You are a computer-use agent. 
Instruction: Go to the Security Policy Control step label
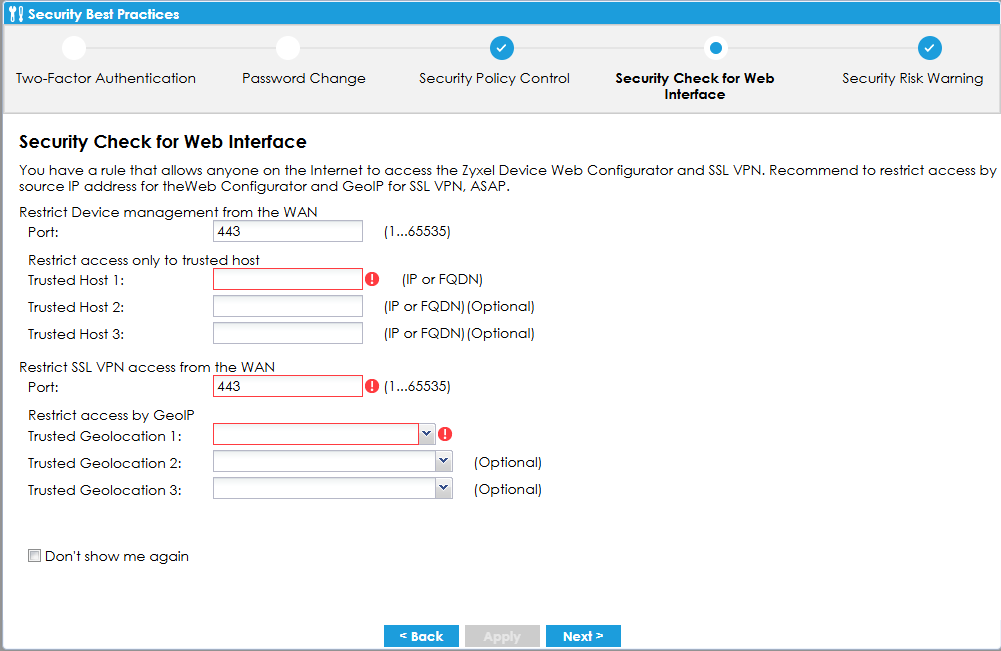pos(494,79)
